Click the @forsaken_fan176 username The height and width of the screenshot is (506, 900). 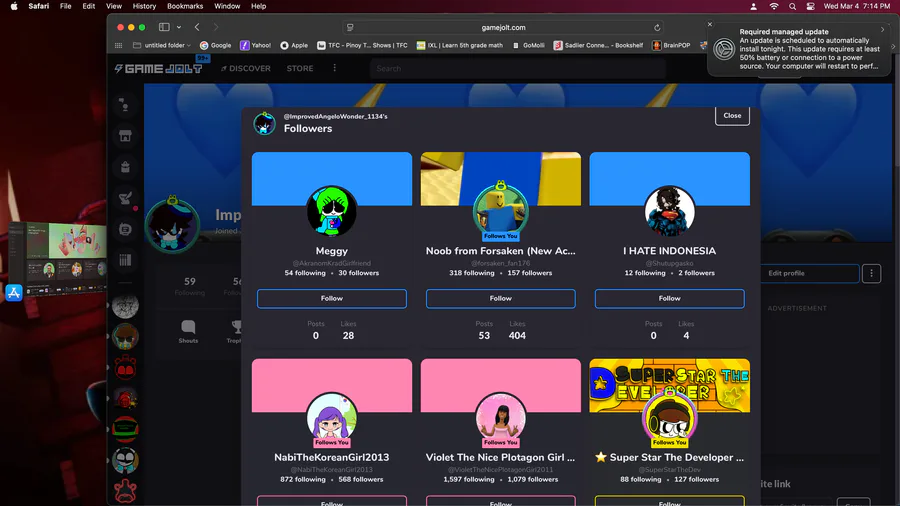coord(501,263)
